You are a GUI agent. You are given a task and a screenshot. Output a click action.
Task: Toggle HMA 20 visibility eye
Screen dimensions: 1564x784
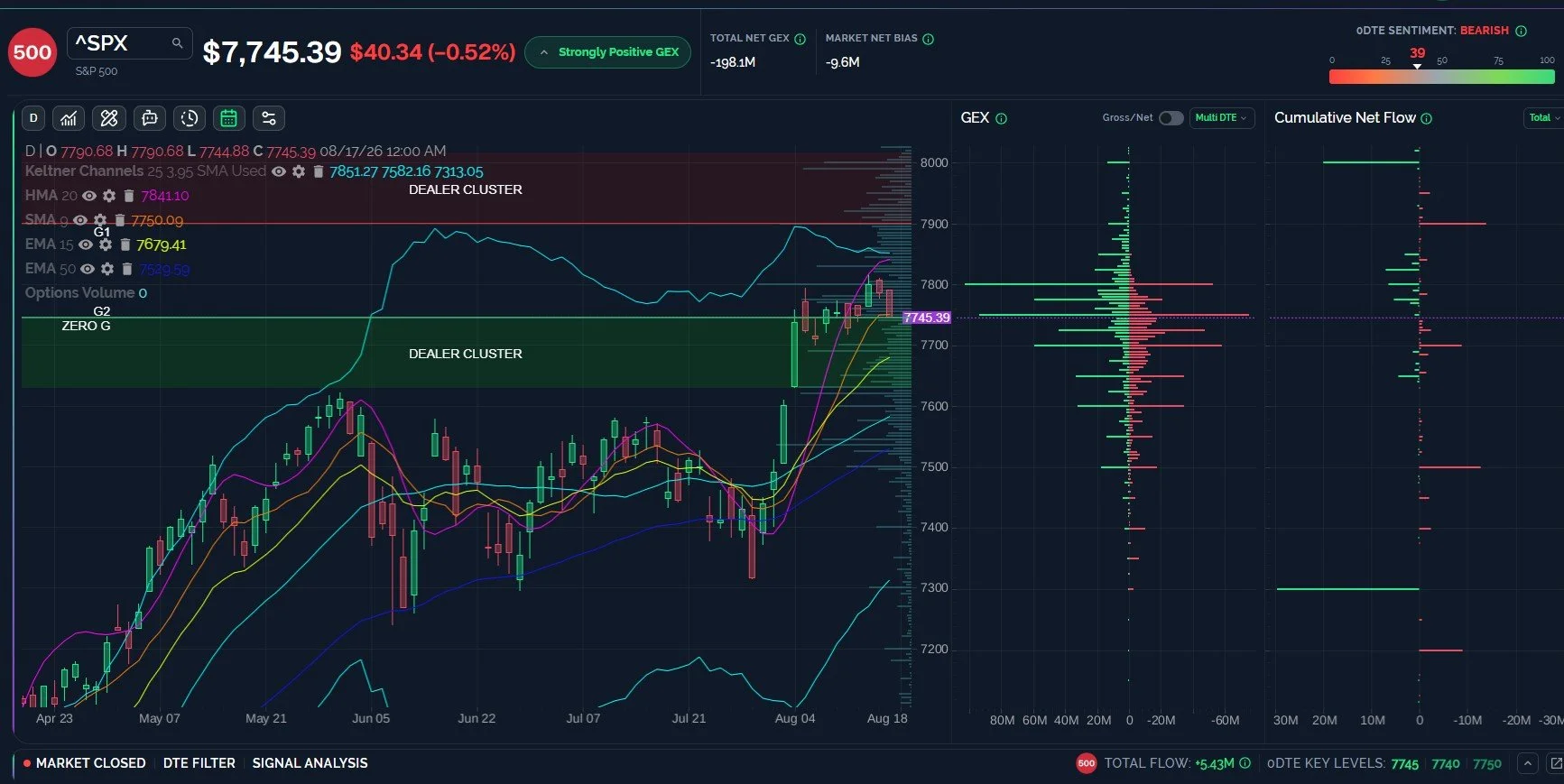point(89,196)
